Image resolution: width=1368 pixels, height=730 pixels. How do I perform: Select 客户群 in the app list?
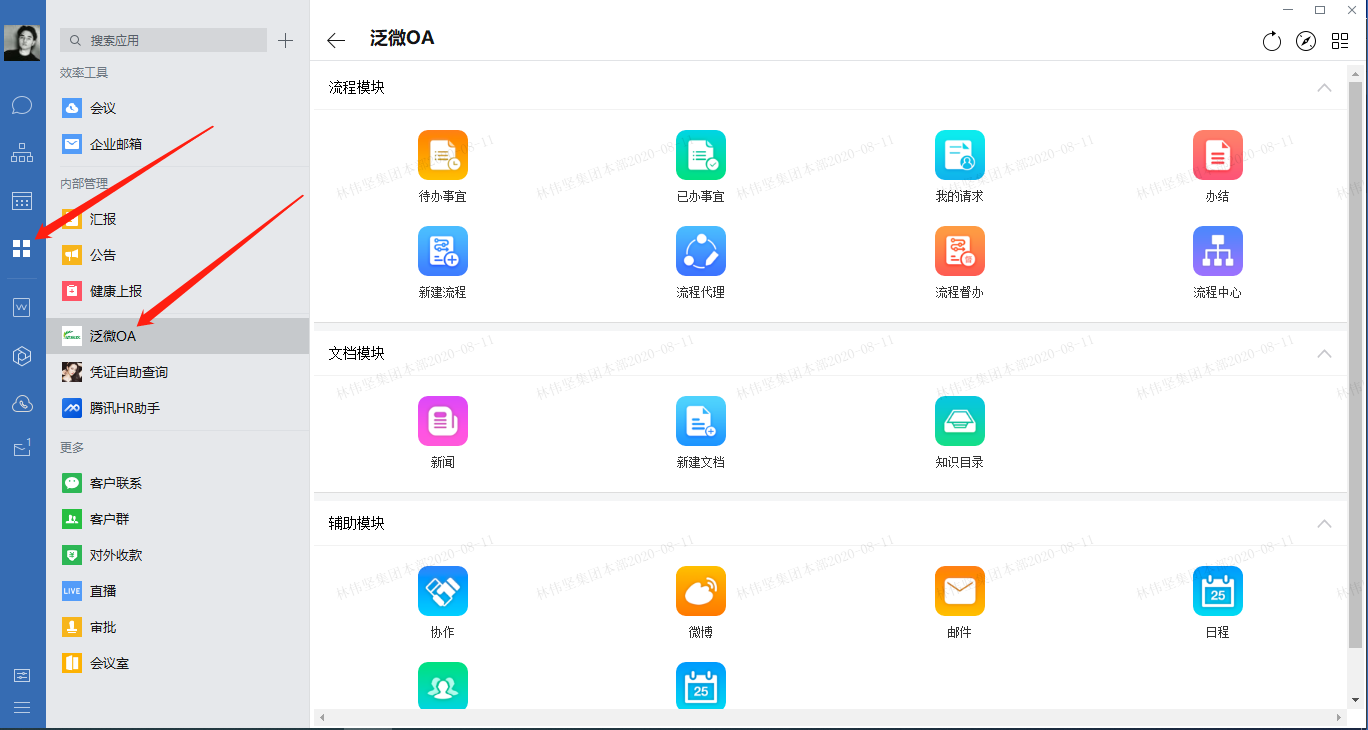pos(178,519)
